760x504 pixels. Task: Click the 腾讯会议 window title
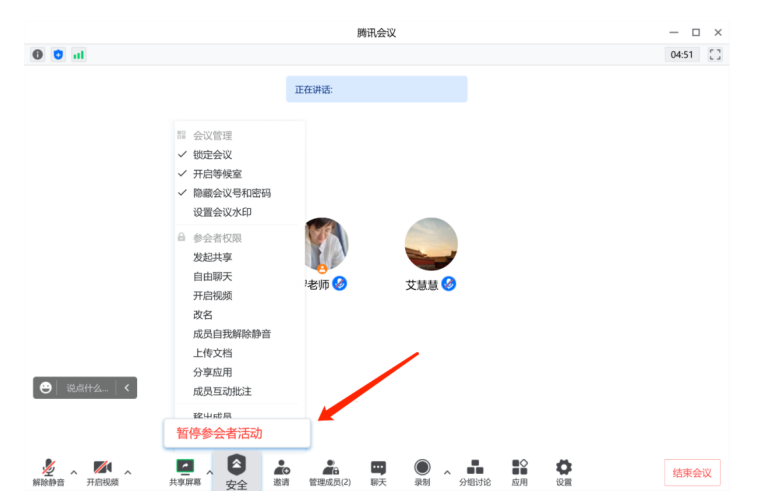(377, 32)
